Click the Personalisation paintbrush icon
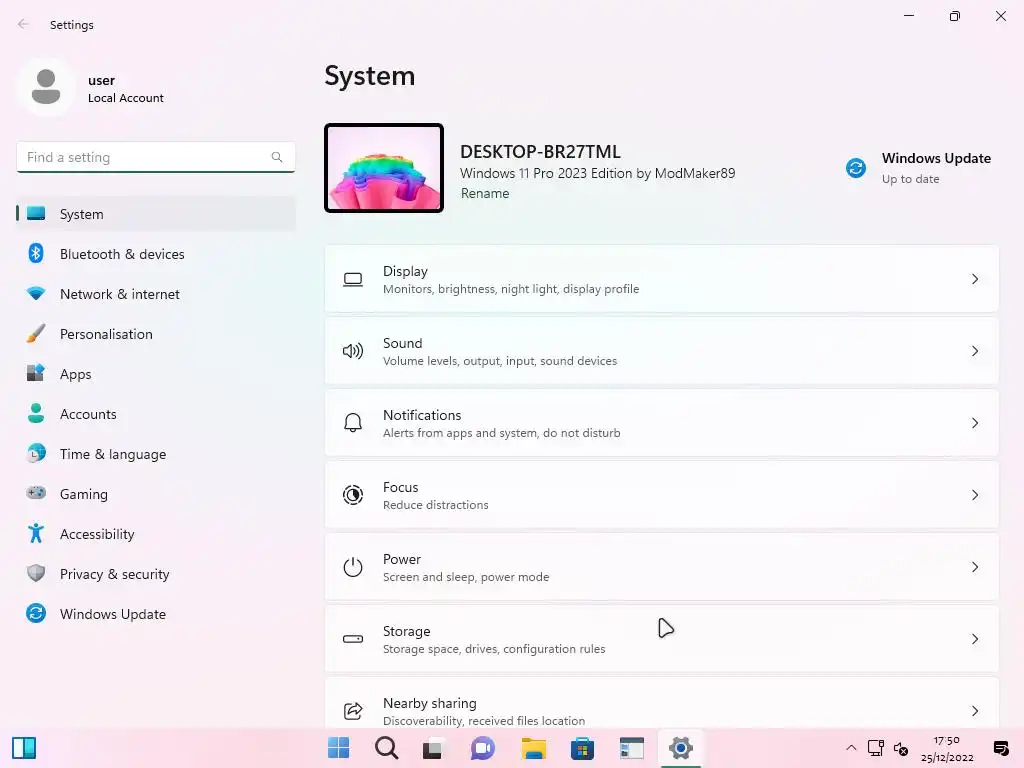The image size is (1024, 768). pyautogui.click(x=36, y=334)
